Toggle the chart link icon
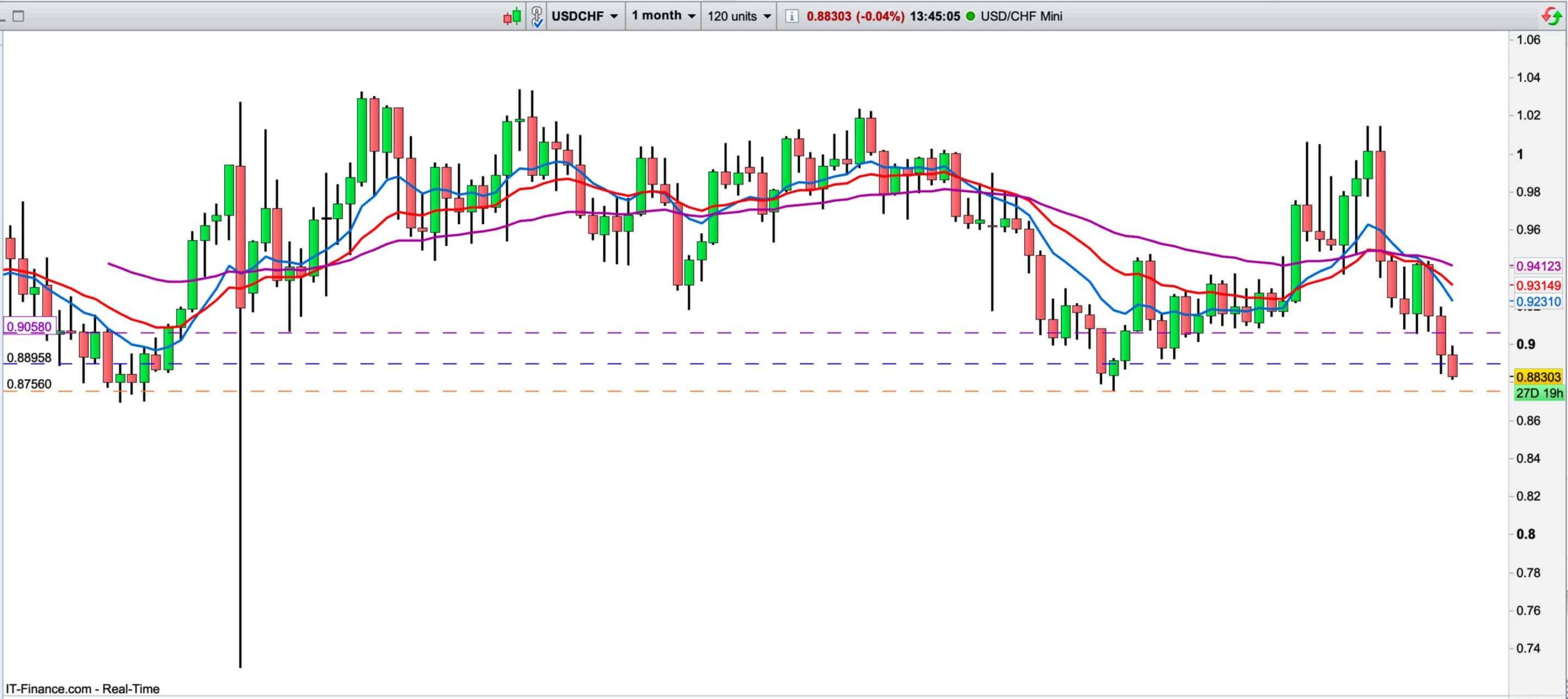 [x=537, y=16]
